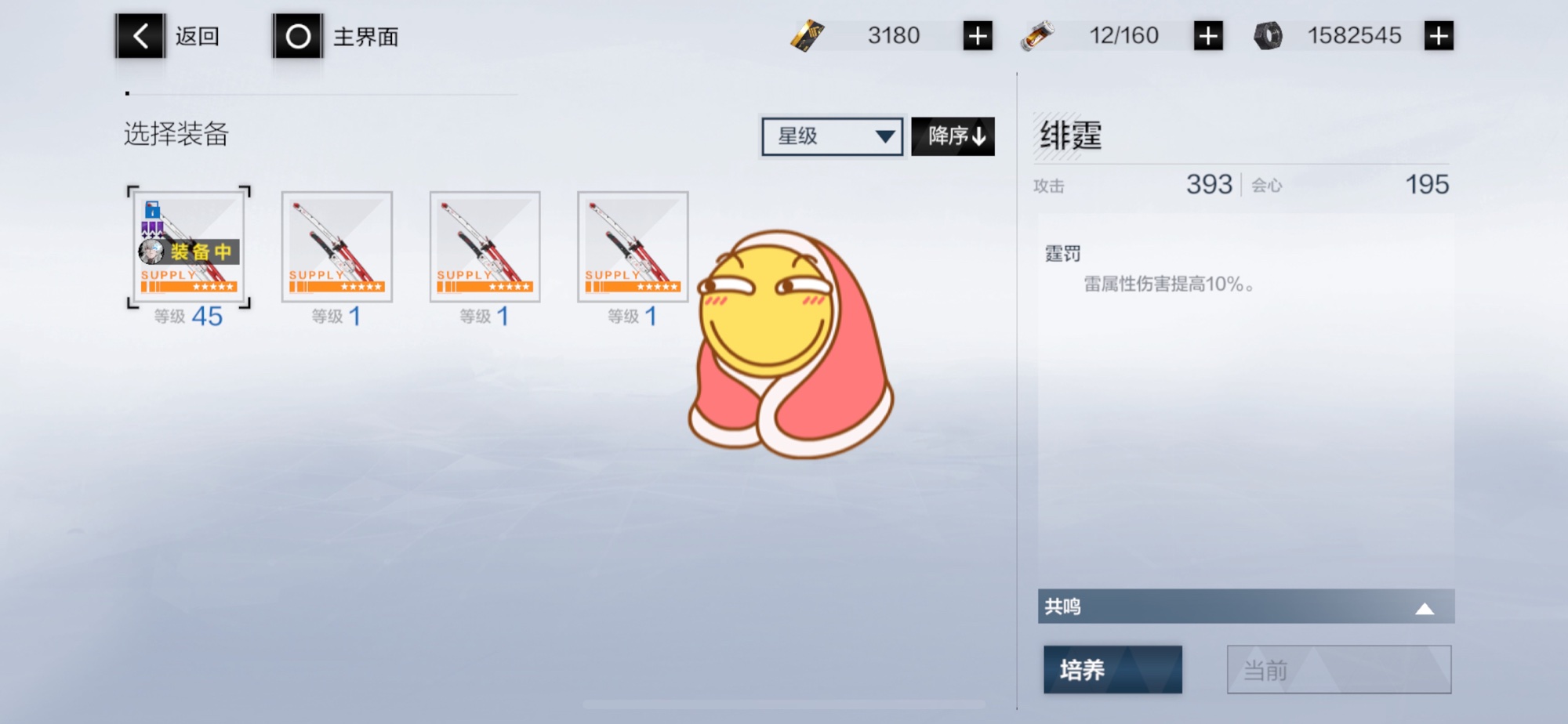This screenshot has height=724, width=1568.
Task: Select the last level 1 weapon
Action: coord(633,247)
